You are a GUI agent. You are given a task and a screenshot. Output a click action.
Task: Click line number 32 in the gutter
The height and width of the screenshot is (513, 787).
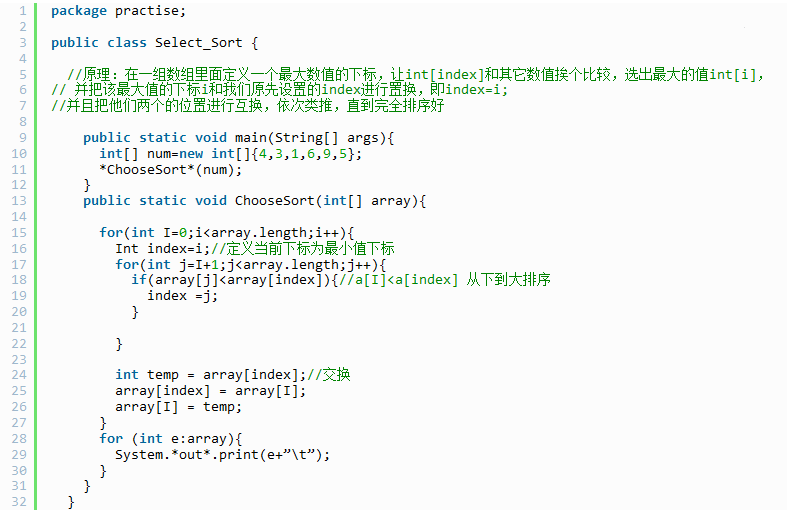21,502
